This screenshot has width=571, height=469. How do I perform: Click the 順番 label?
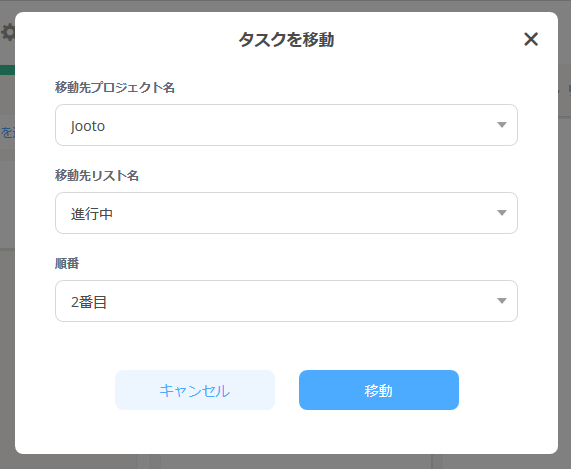pos(67,263)
